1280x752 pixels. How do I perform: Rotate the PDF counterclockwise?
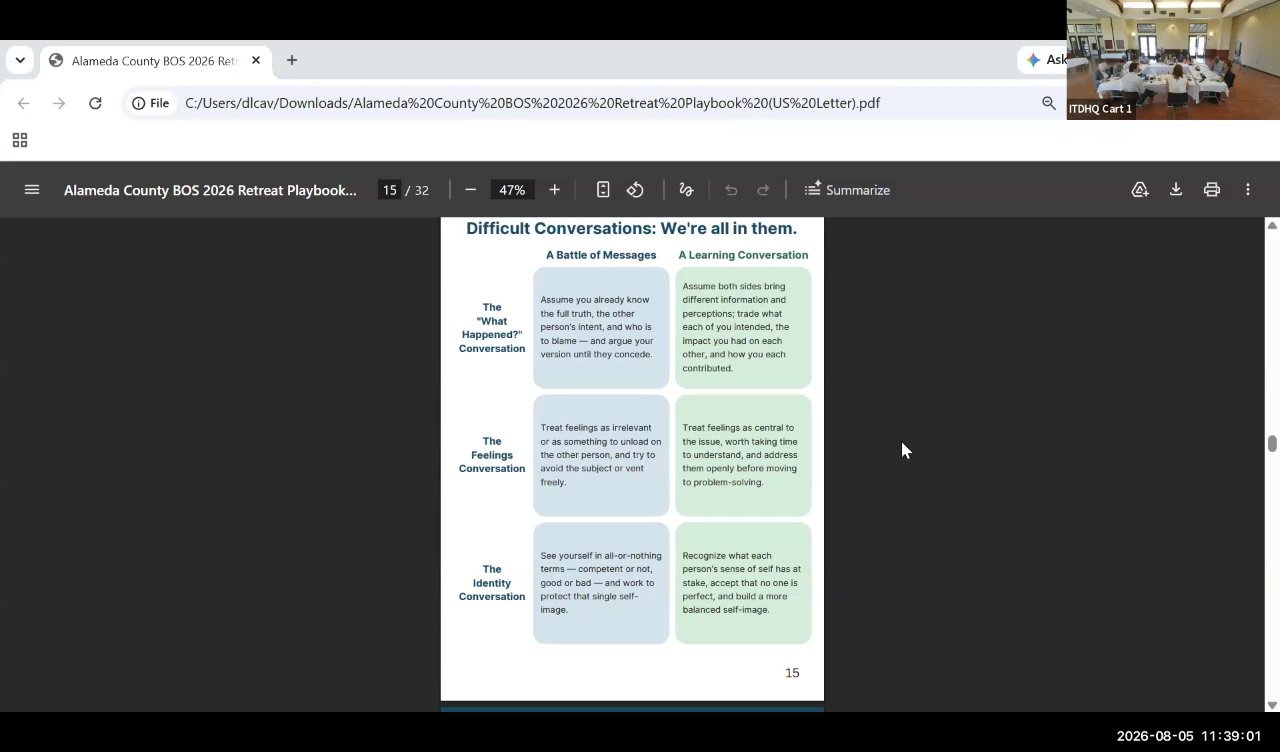(635, 190)
